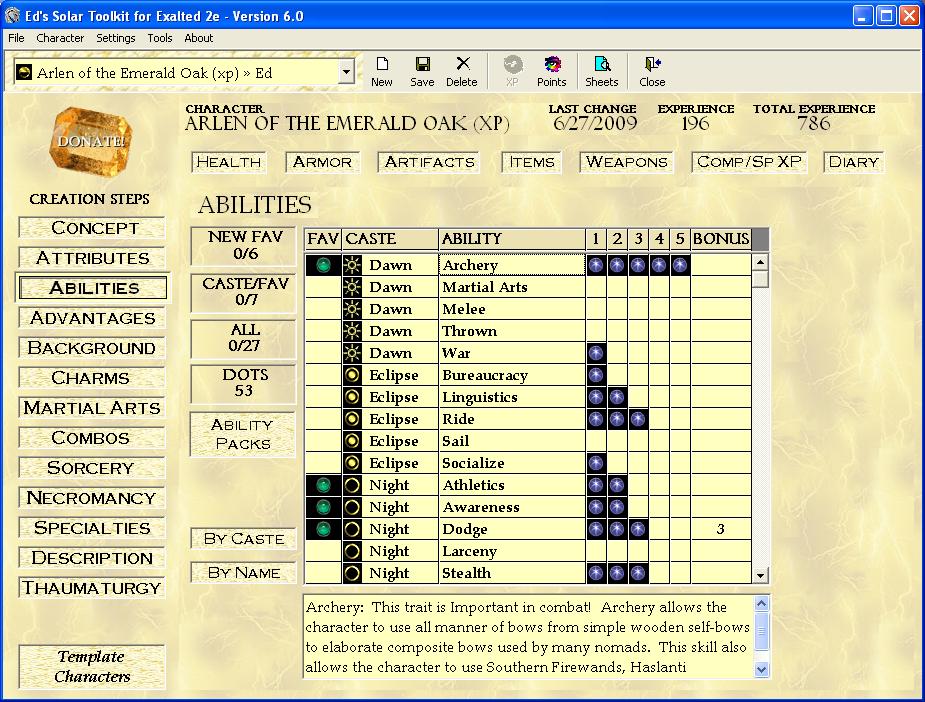Delete the current character via toolbar
Viewport: 925px width, 702px height.
(x=461, y=72)
